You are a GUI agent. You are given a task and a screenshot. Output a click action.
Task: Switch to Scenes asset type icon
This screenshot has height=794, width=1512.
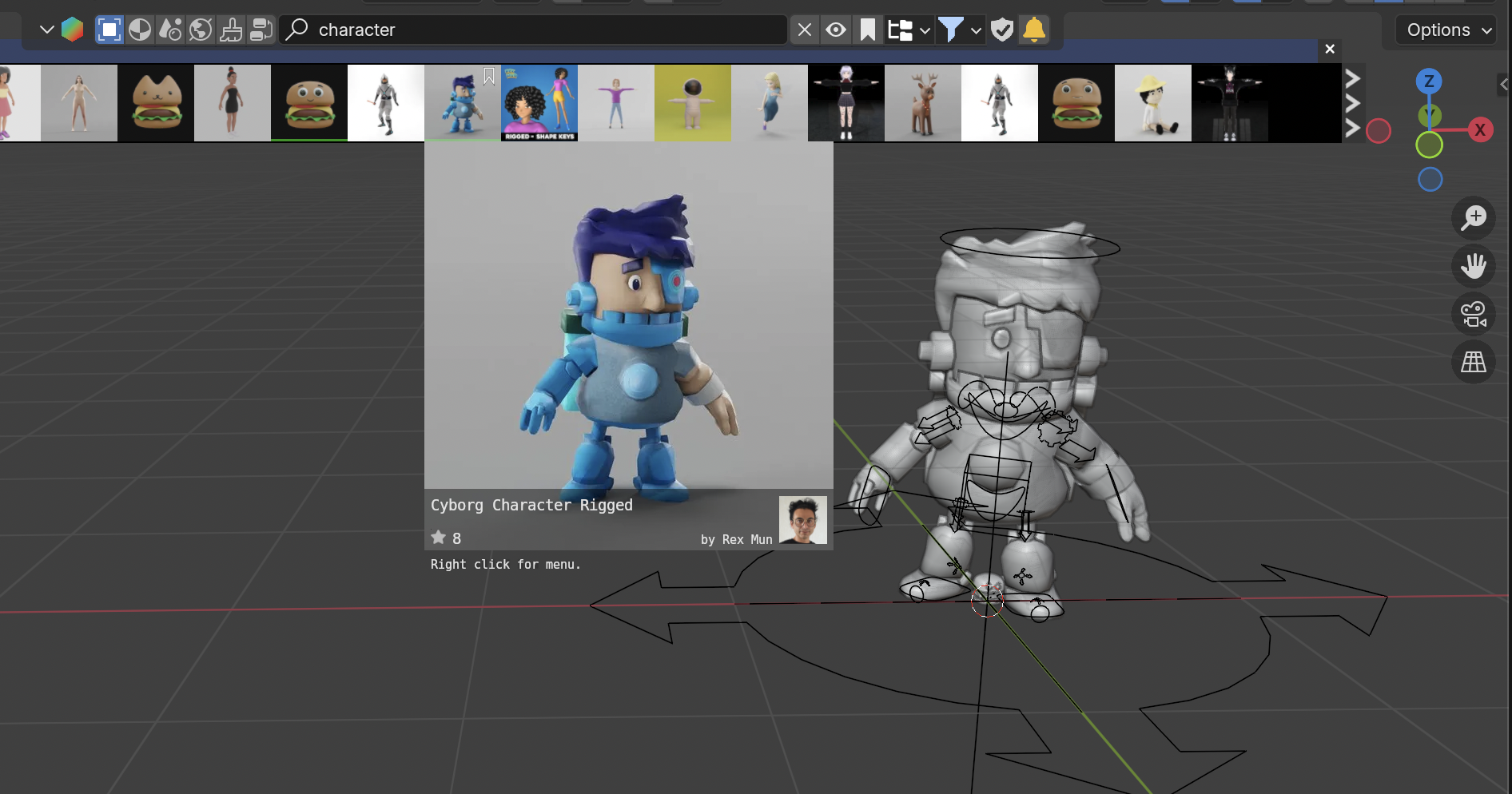tap(170, 30)
